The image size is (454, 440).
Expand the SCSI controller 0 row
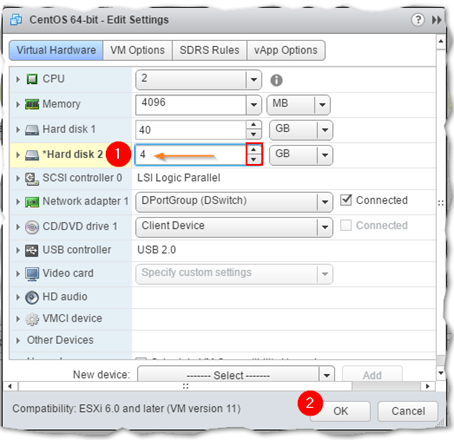[18, 178]
